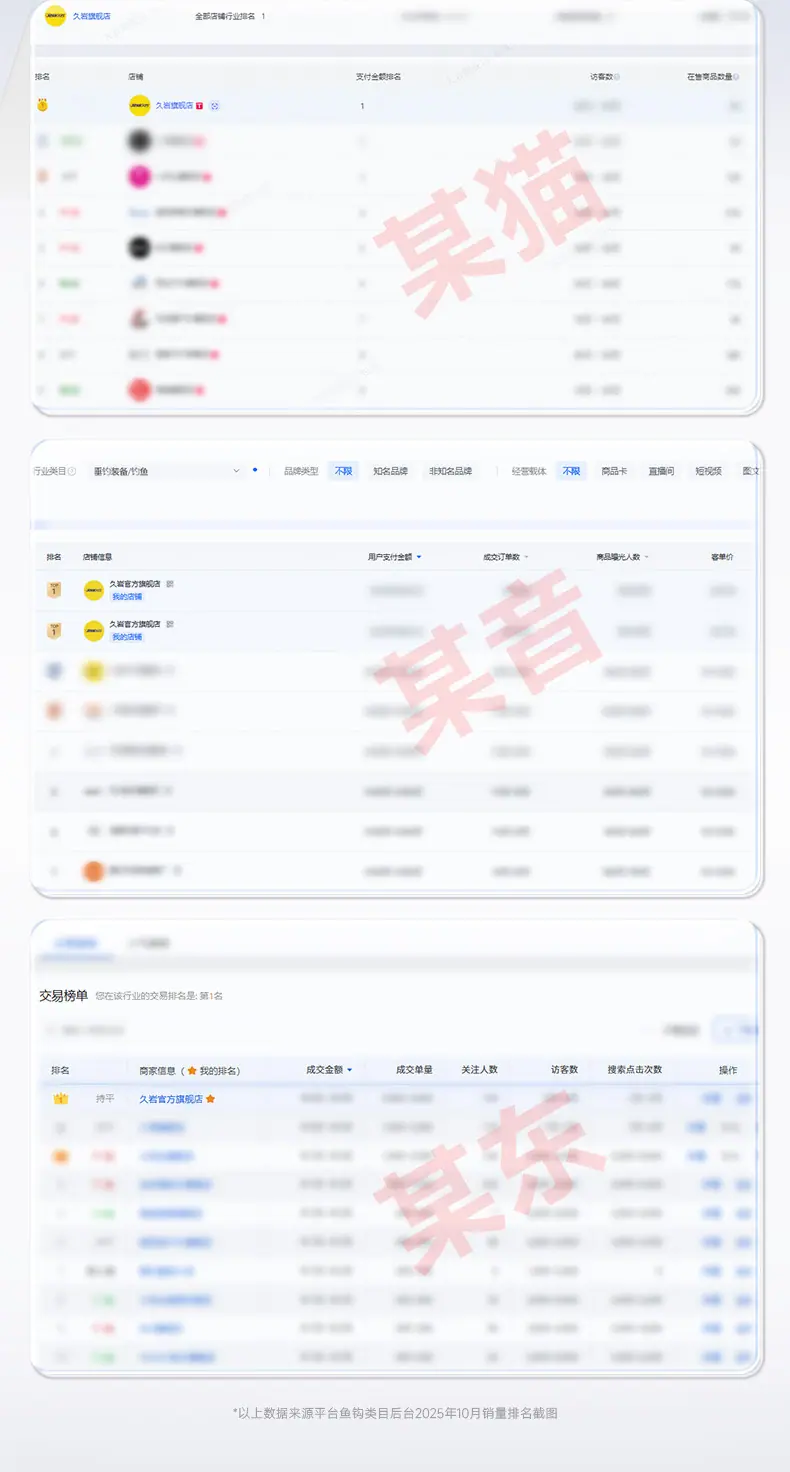Click the blue square icon after 久岩旗舰店
Screen dimensions: 790x1472
(214, 106)
